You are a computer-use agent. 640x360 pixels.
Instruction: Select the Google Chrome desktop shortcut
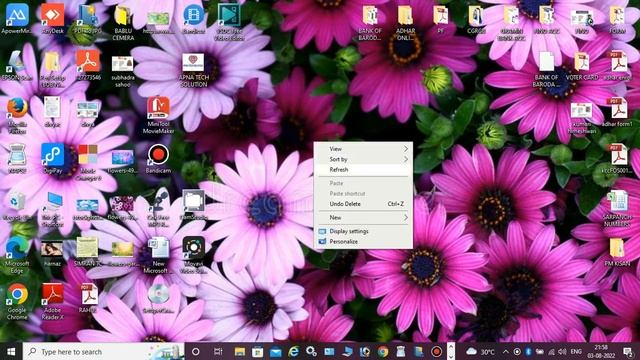(17, 301)
